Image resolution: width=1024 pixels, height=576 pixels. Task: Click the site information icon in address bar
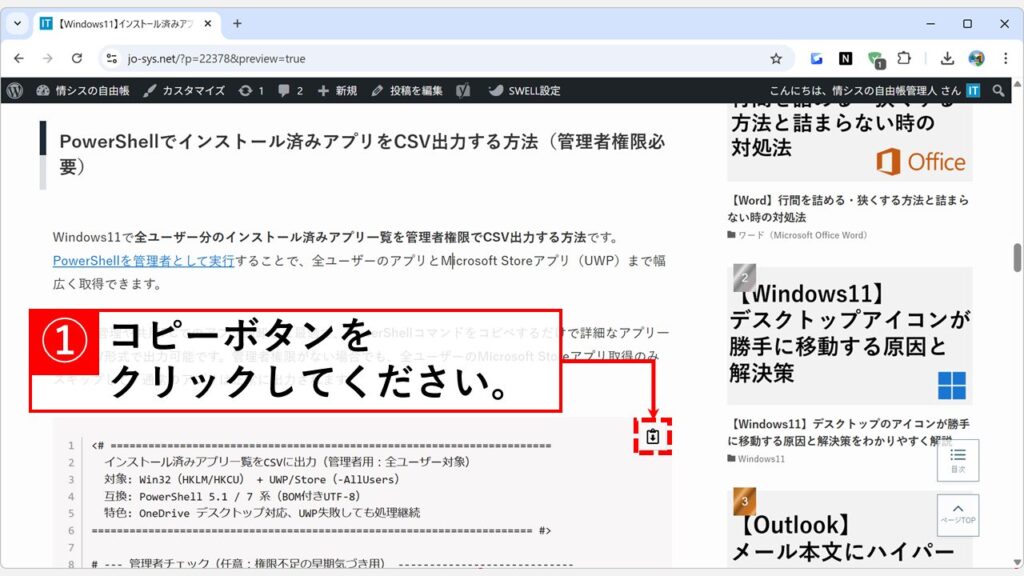pyautogui.click(x=112, y=59)
